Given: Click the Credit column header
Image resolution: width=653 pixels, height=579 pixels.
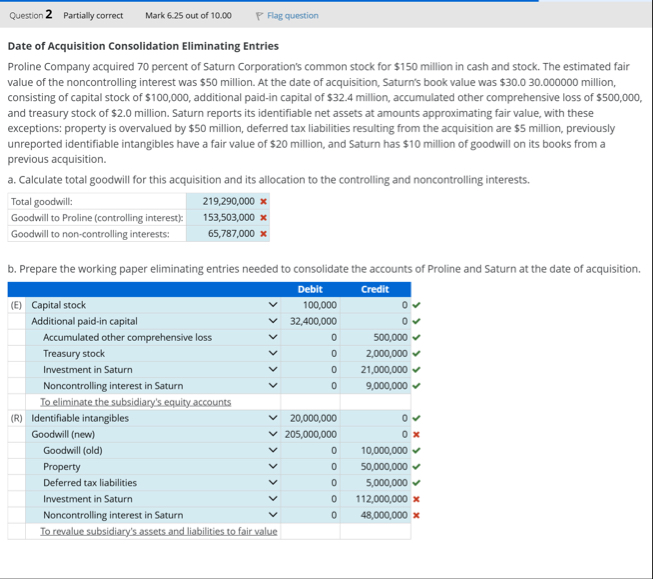Looking at the screenshot, I should [x=375, y=289].
